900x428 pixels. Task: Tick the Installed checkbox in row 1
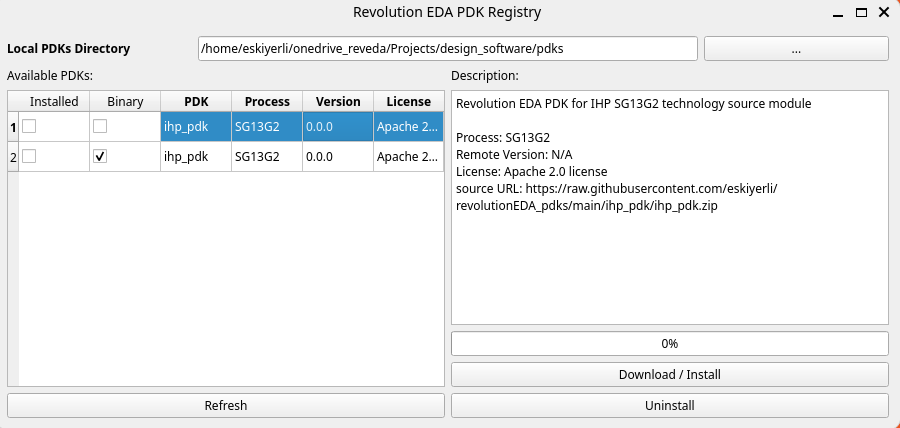29,126
